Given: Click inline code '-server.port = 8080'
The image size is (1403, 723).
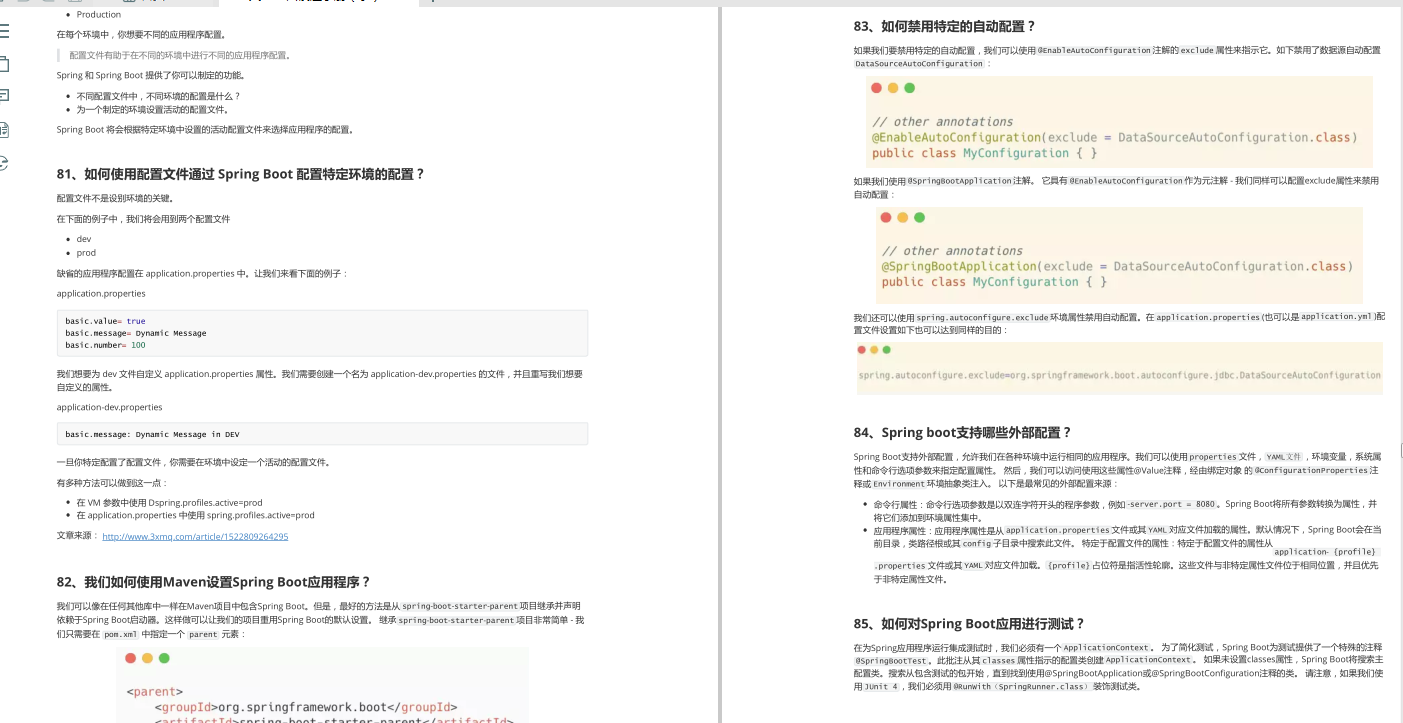Looking at the screenshot, I should coord(1172,504).
